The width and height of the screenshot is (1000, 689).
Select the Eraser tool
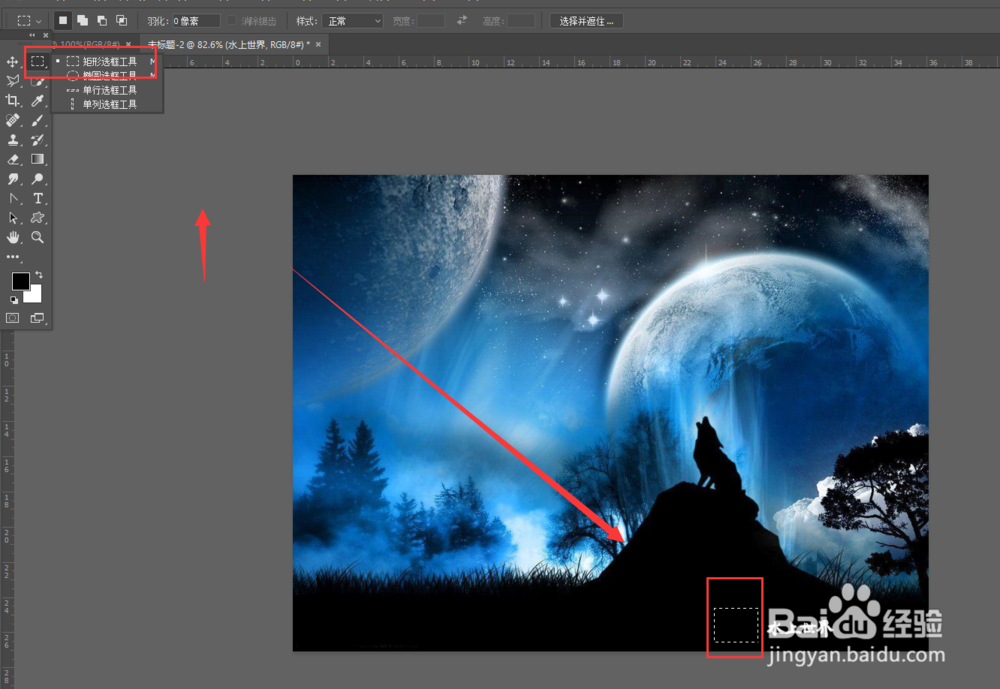pyautogui.click(x=12, y=159)
